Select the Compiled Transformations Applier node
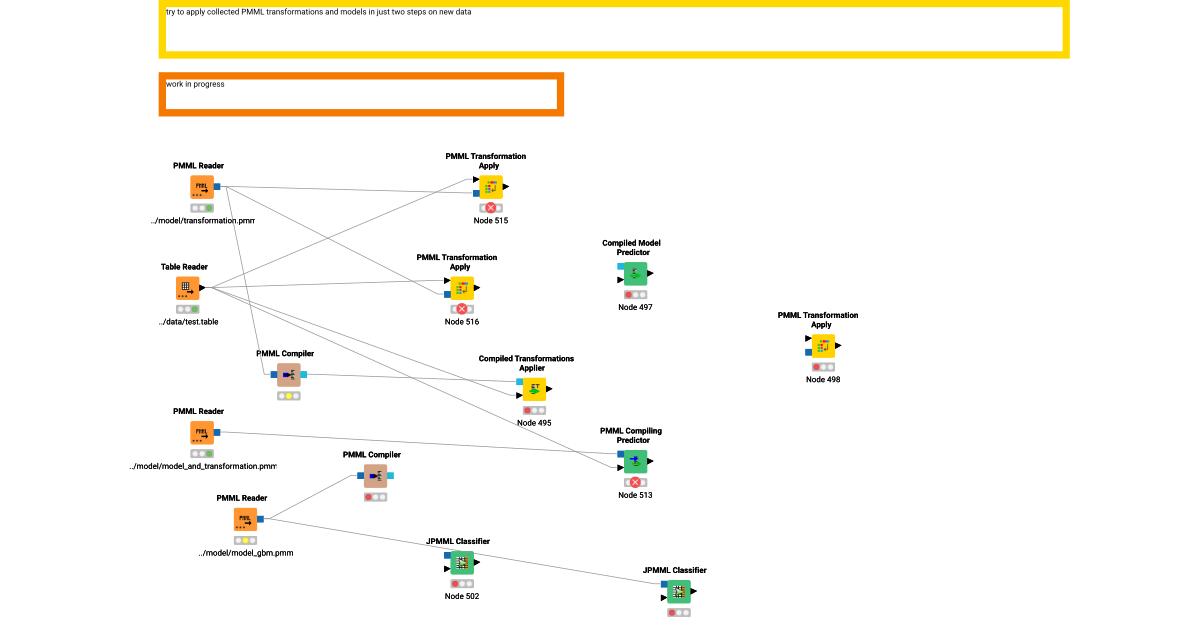Viewport: 1200px width, 630px height. tap(534, 391)
